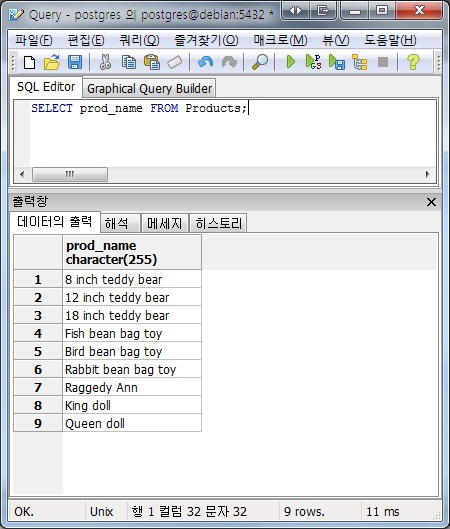Click the cell '8 inch teddy bear'

click(x=132, y=279)
